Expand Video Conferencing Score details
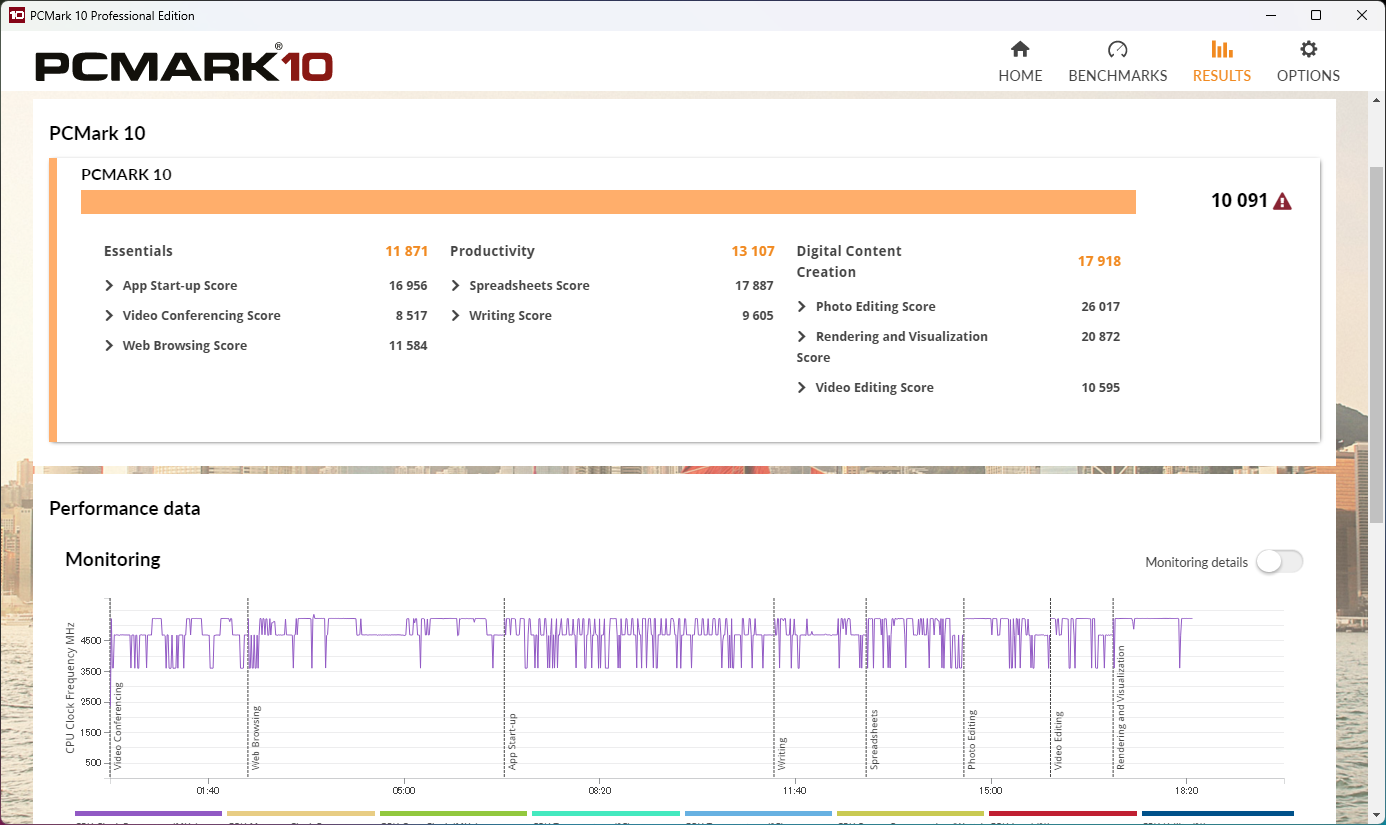The width and height of the screenshot is (1386, 825). (x=110, y=316)
